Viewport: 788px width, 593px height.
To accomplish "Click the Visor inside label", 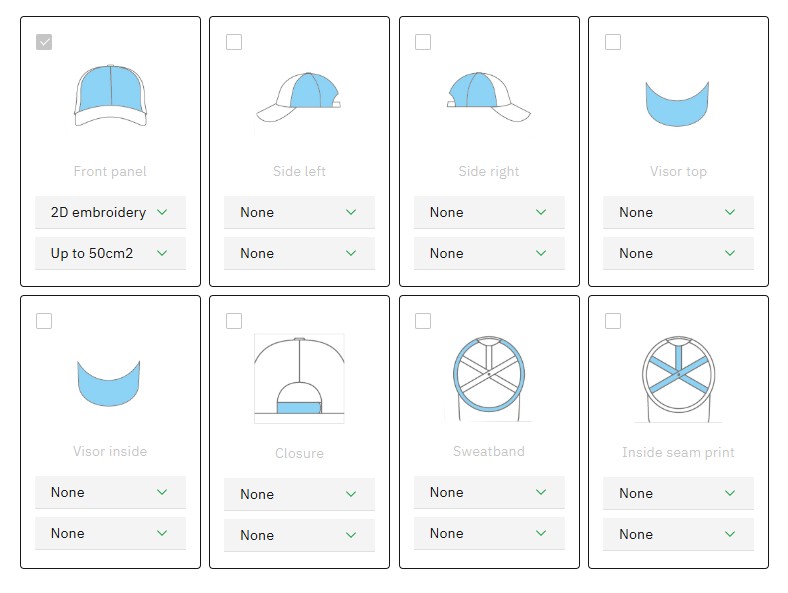I will (110, 451).
